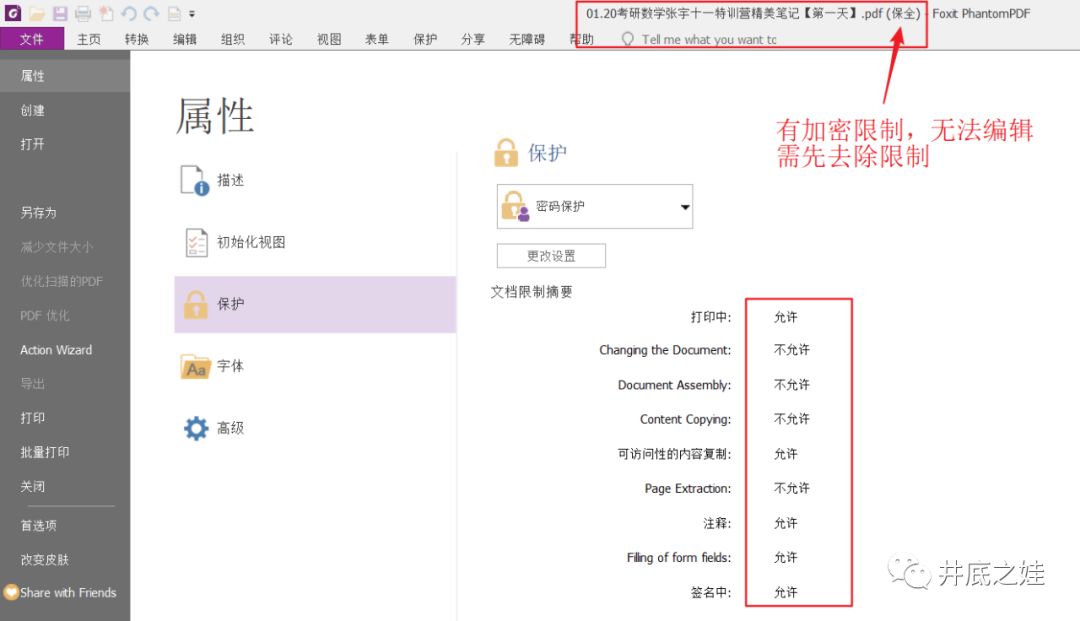This screenshot has height=621, width=1080.
Task: Click the printer icon in quick toolbar
Action: click(83, 13)
